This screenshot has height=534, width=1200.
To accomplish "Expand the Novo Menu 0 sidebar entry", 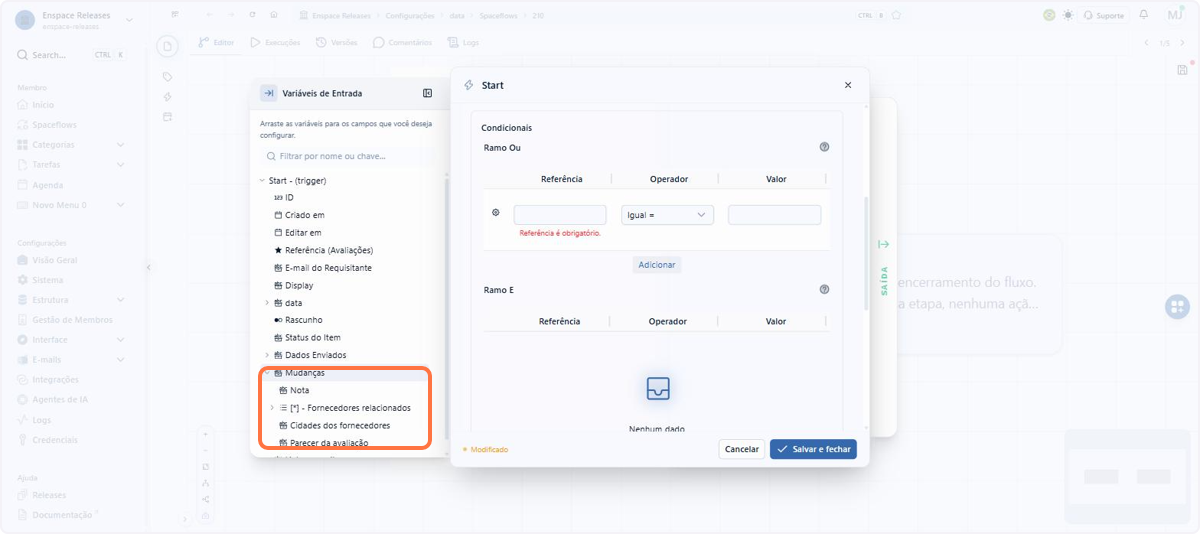I will click(x=120, y=204).
